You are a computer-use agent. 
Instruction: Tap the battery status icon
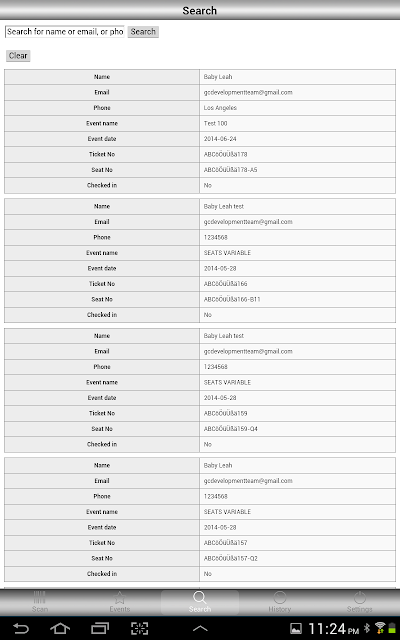click(392, 629)
